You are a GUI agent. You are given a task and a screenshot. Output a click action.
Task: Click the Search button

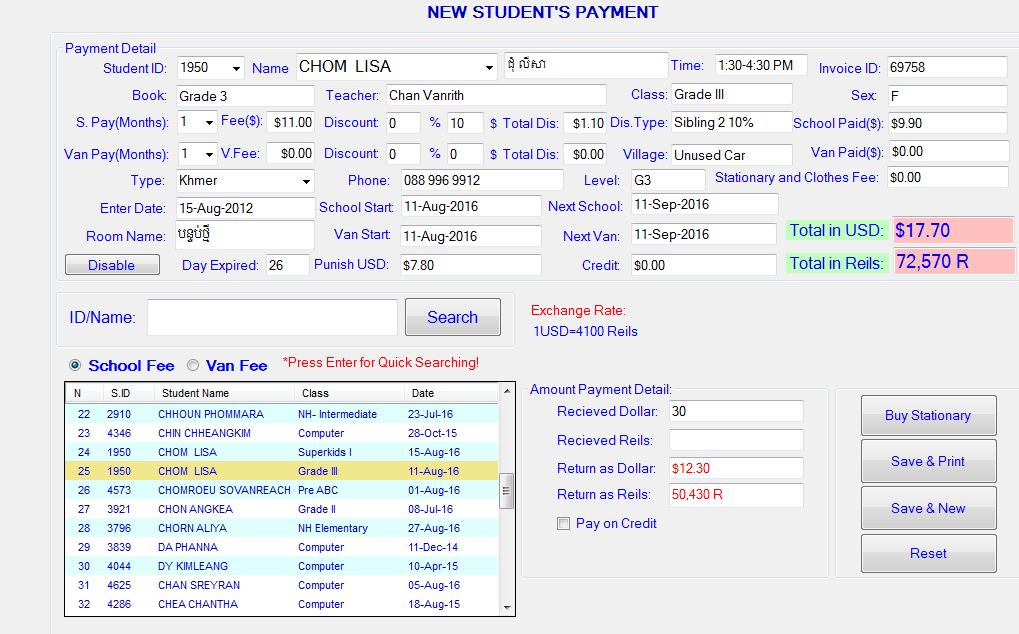pos(452,316)
